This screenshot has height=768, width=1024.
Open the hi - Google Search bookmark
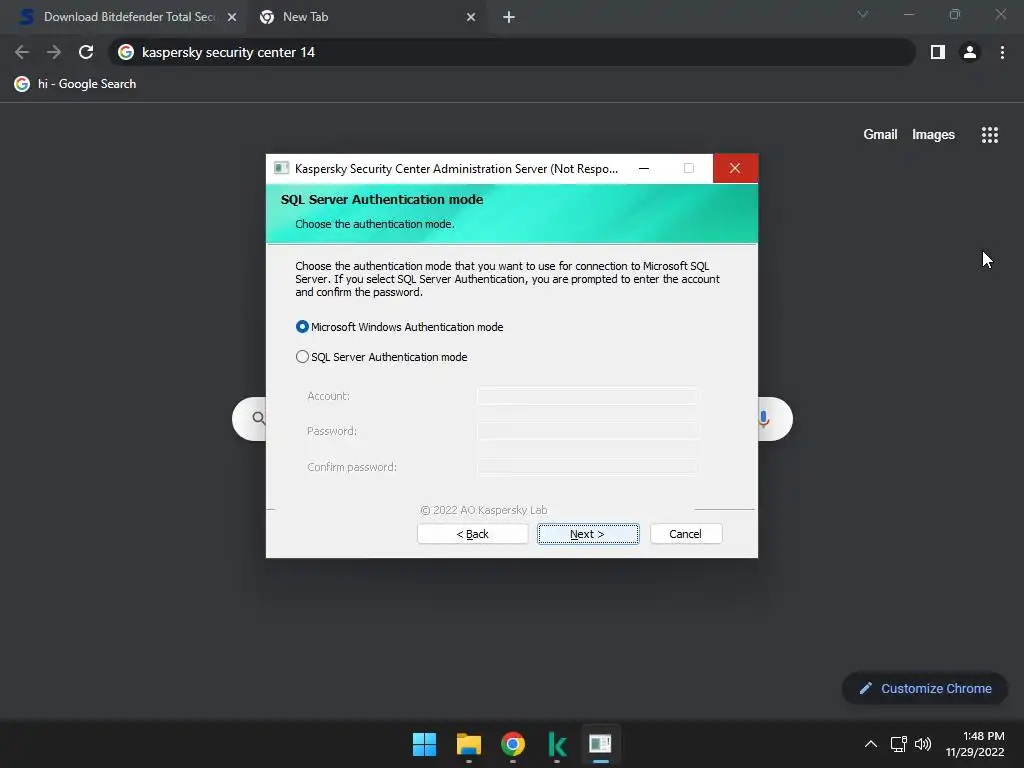76,84
